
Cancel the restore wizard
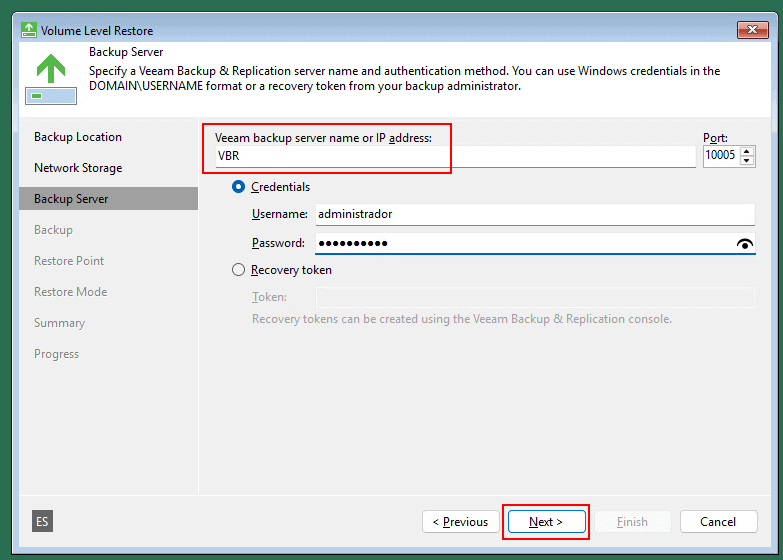click(x=717, y=522)
